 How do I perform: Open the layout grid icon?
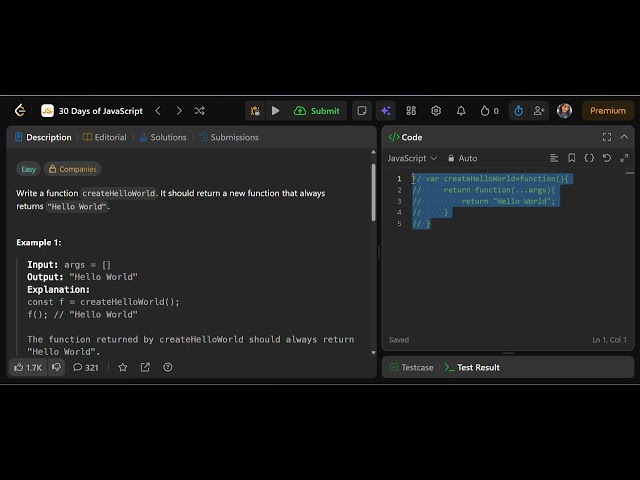411,111
